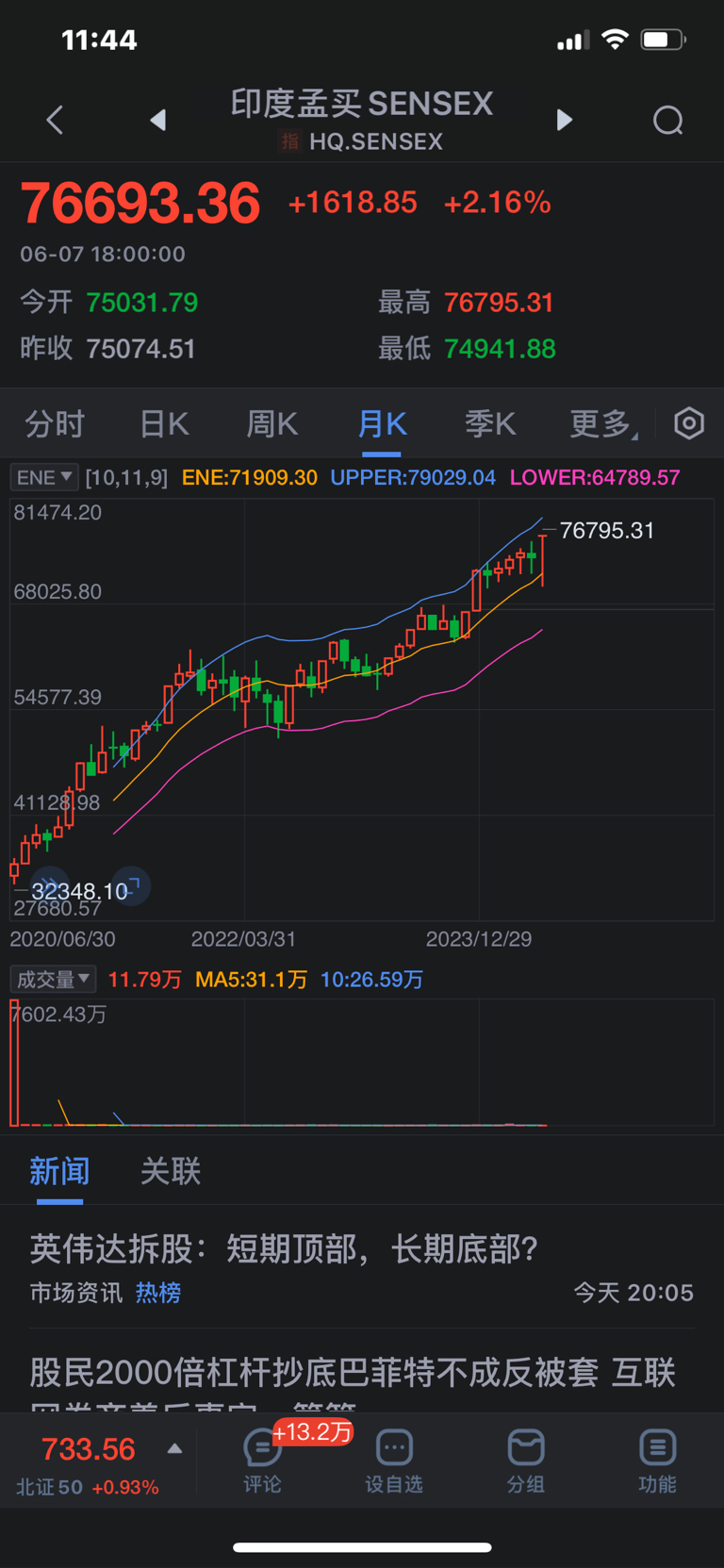Tap the 昨收 75074.51 value
The width and height of the screenshot is (724, 1568).
click(x=140, y=349)
